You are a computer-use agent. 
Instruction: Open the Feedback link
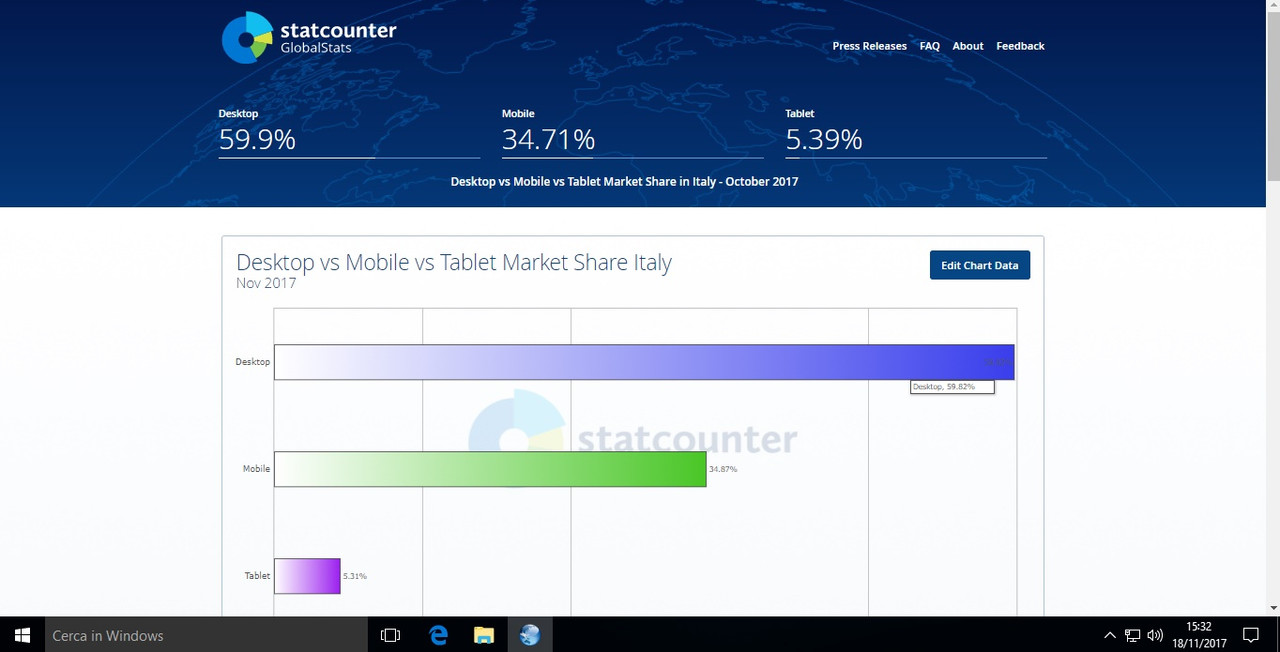(1020, 46)
